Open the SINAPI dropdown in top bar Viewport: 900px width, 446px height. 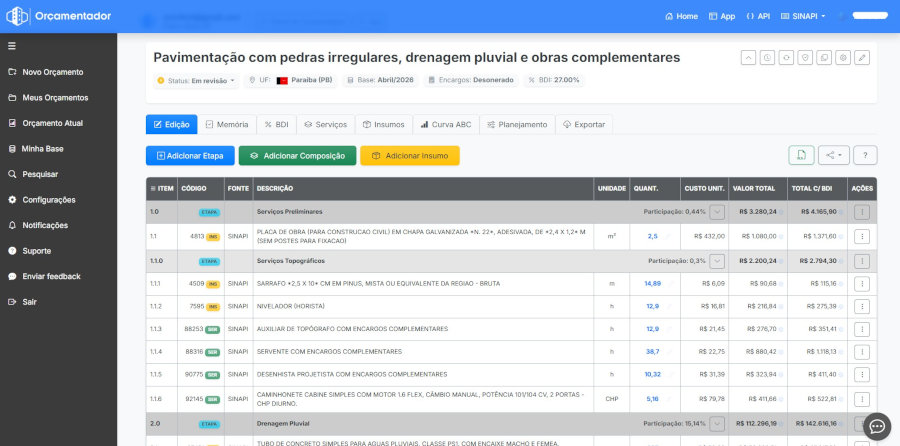click(x=803, y=16)
